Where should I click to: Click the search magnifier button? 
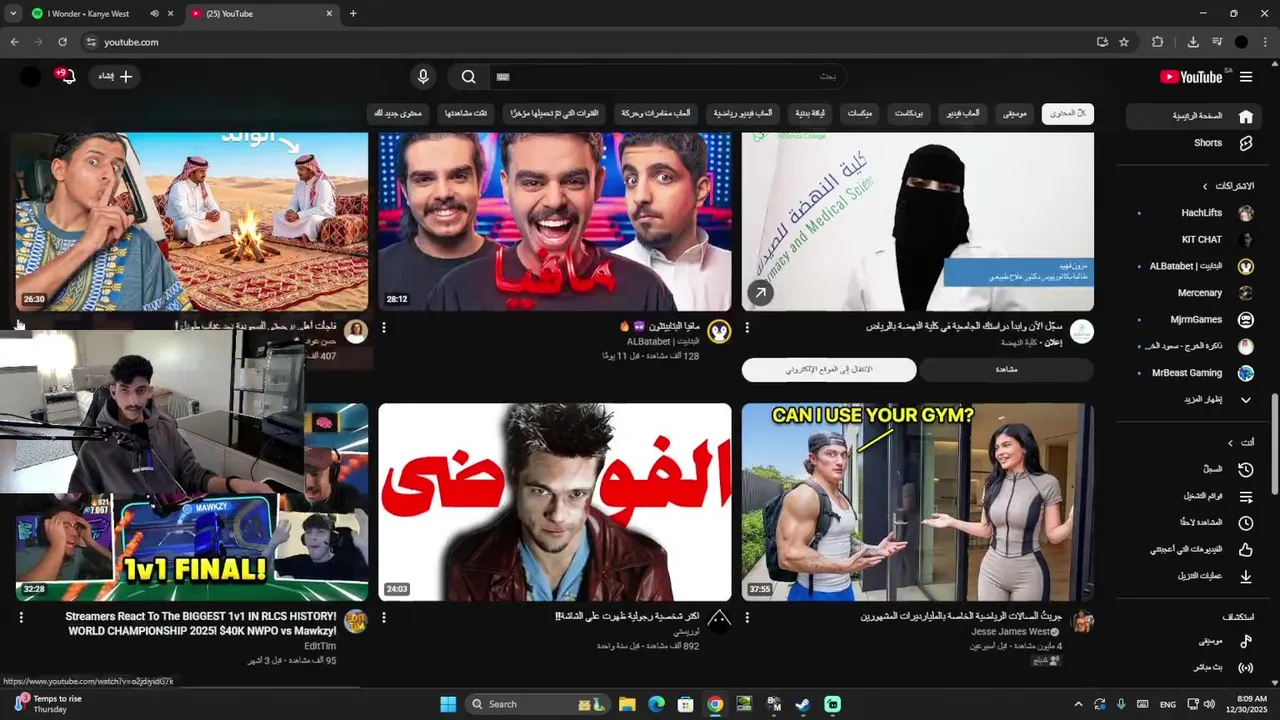tap(469, 77)
